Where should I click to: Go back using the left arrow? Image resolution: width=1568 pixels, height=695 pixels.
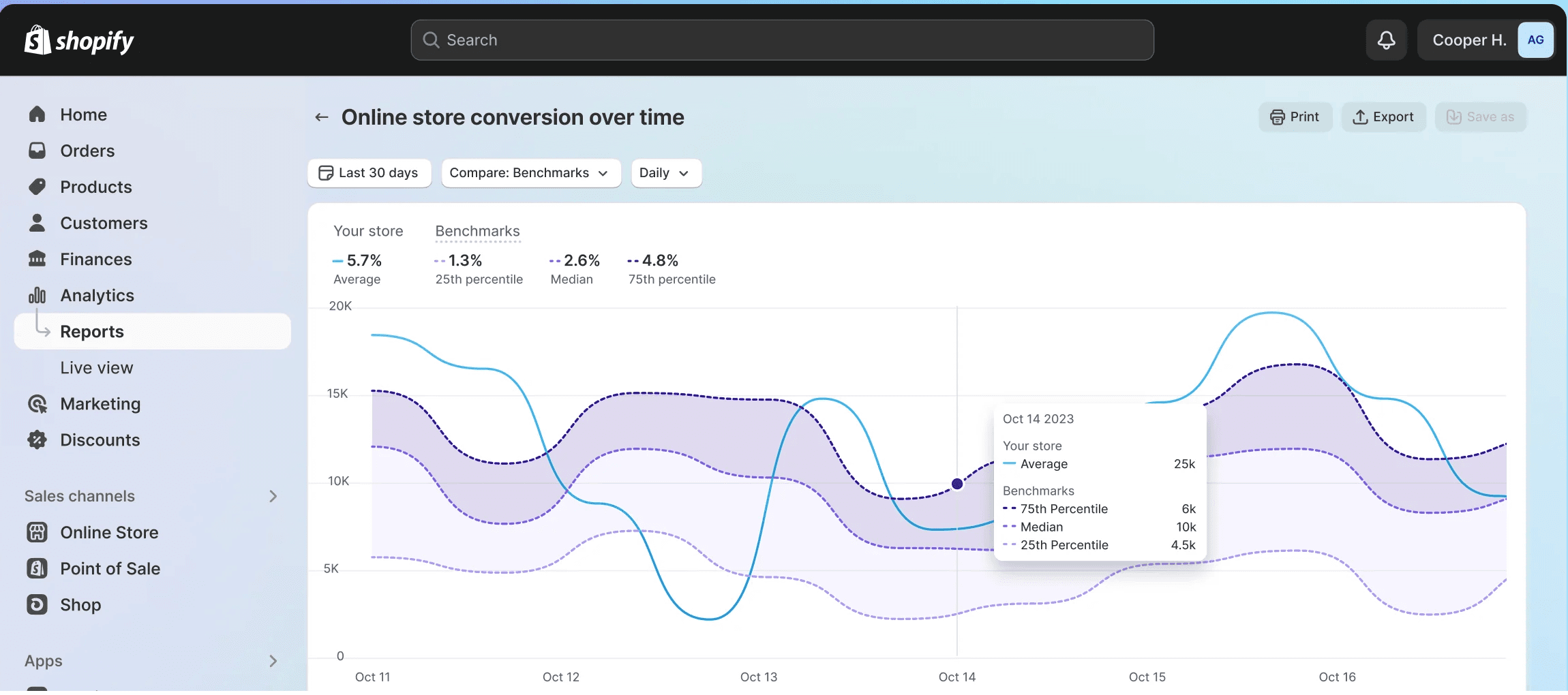coord(322,117)
